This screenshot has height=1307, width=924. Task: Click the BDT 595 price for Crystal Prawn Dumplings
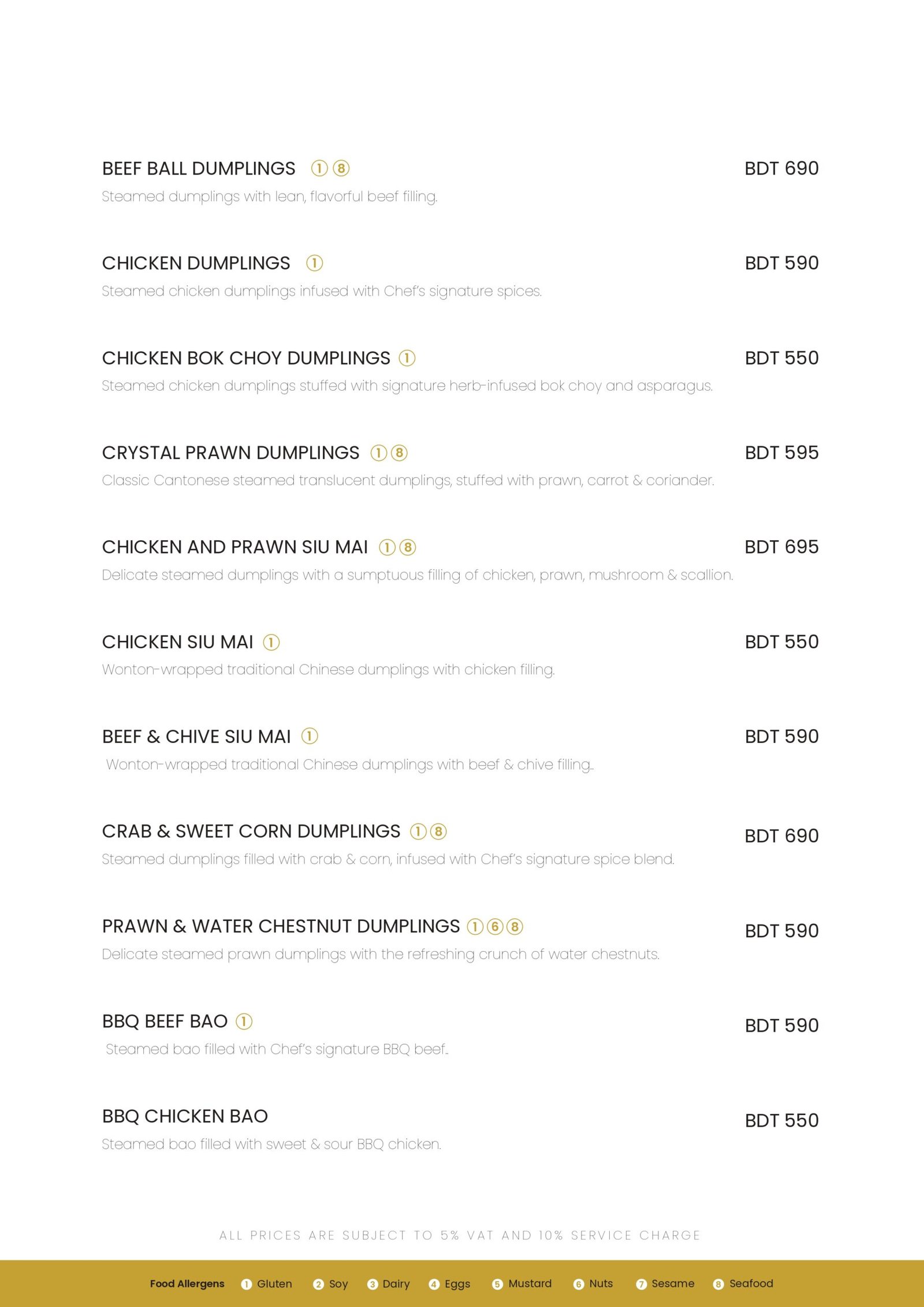pos(781,453)
